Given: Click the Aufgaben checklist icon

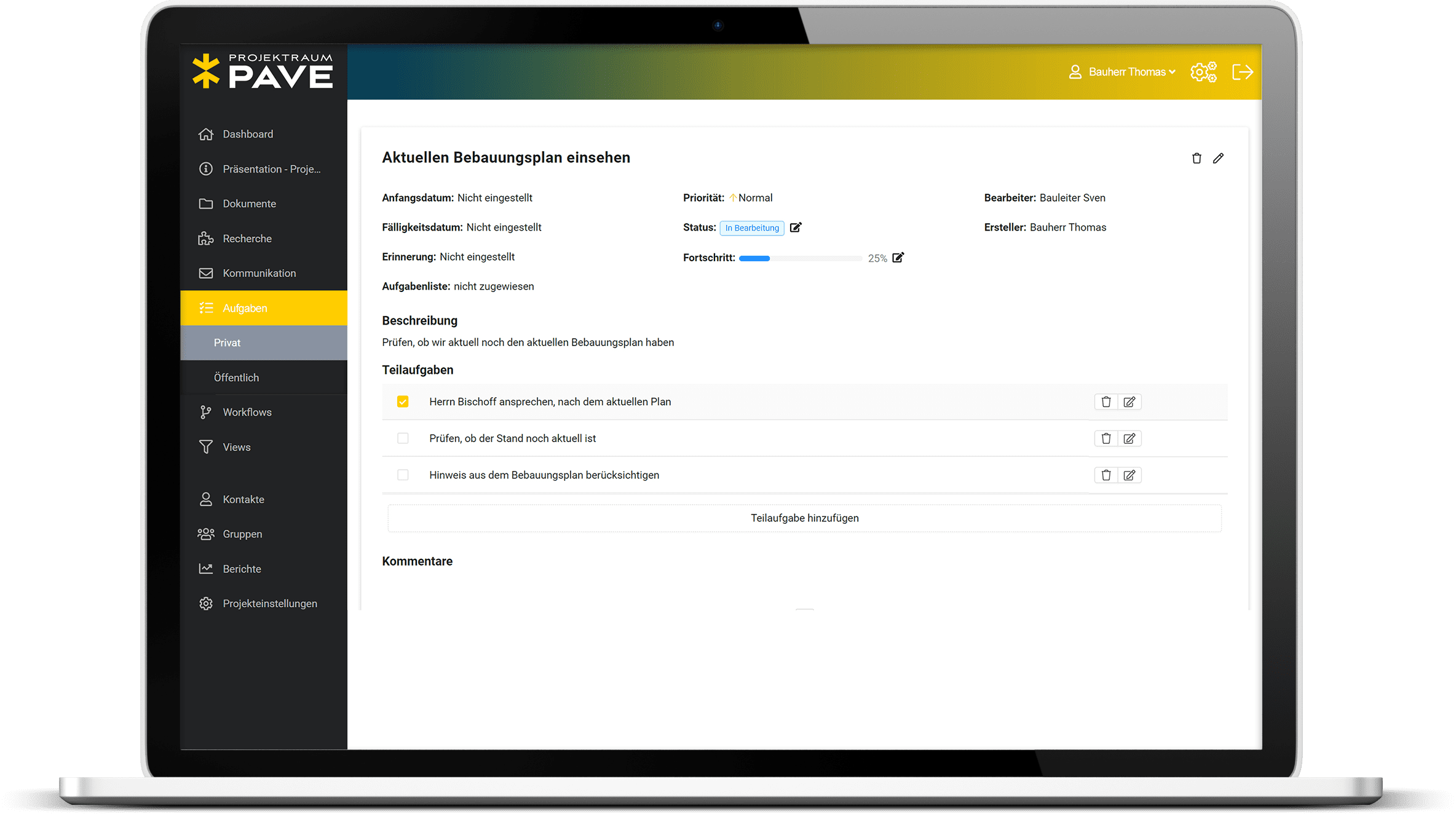Looking at the screenshot, I should [206, 308].
